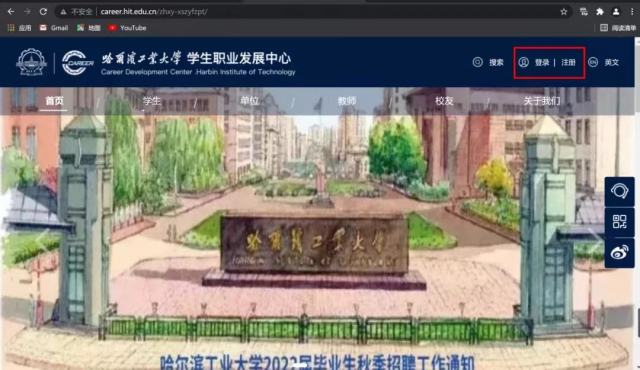Click the carousel next slide arrow
The height and width of the screenshot is (370, 640).
tap(595, 241)
